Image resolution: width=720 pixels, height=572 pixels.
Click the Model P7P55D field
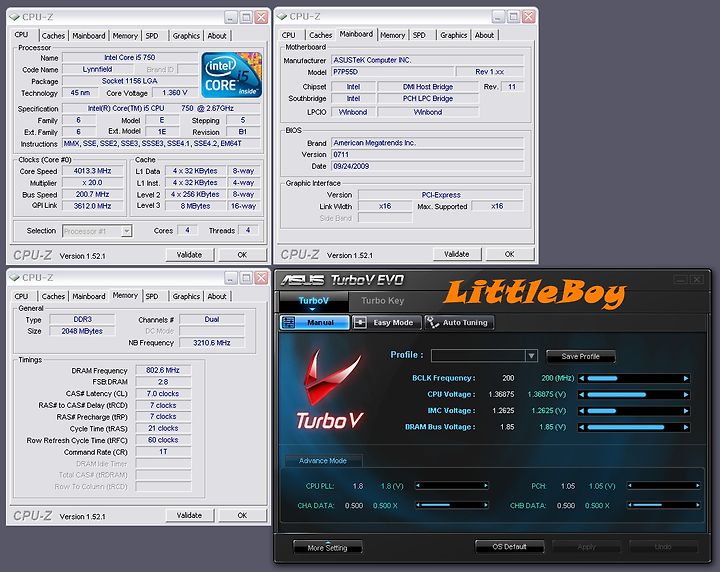(393, 72)
